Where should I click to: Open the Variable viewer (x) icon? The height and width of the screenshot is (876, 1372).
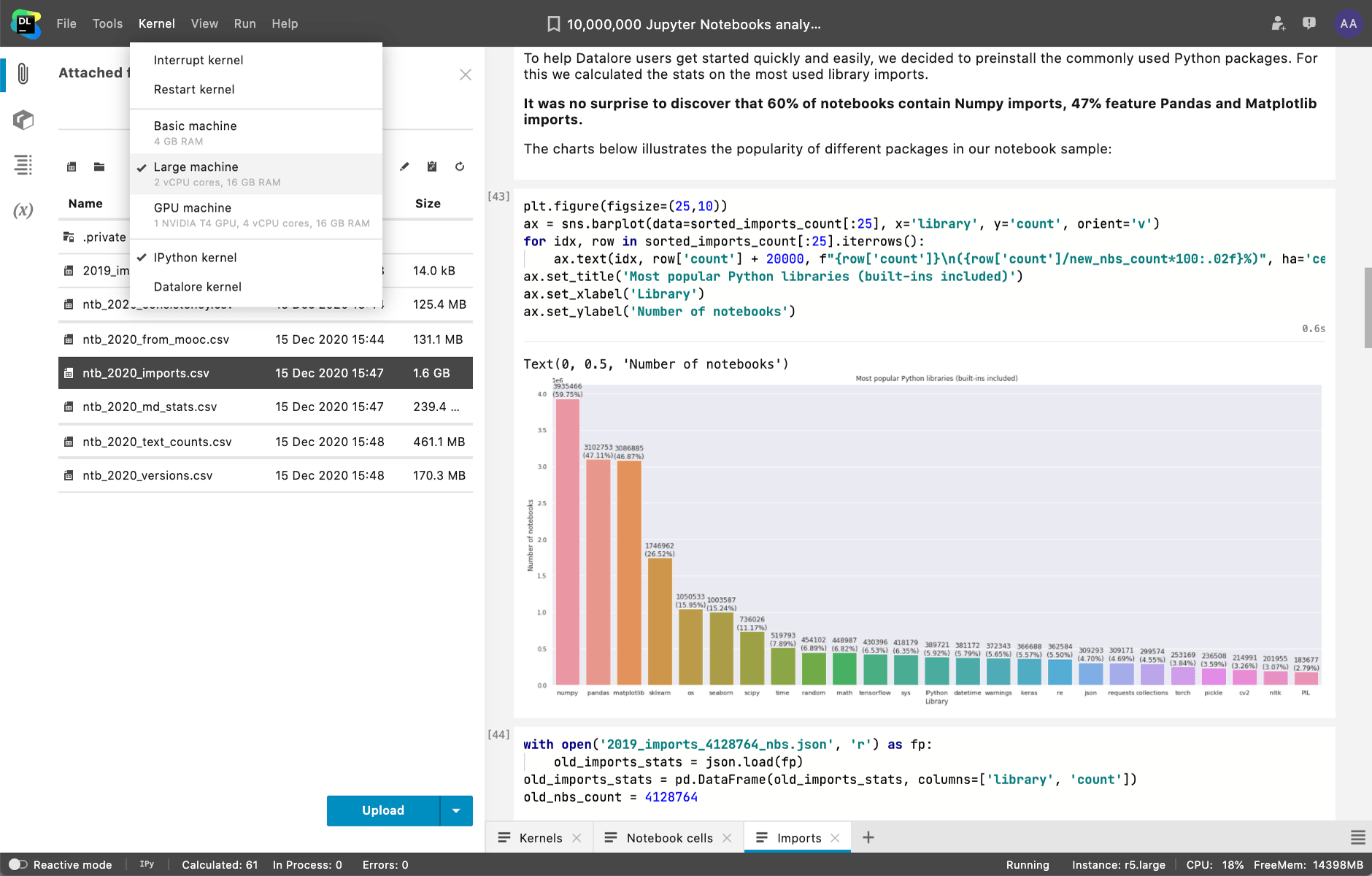[x=23, y=210]
